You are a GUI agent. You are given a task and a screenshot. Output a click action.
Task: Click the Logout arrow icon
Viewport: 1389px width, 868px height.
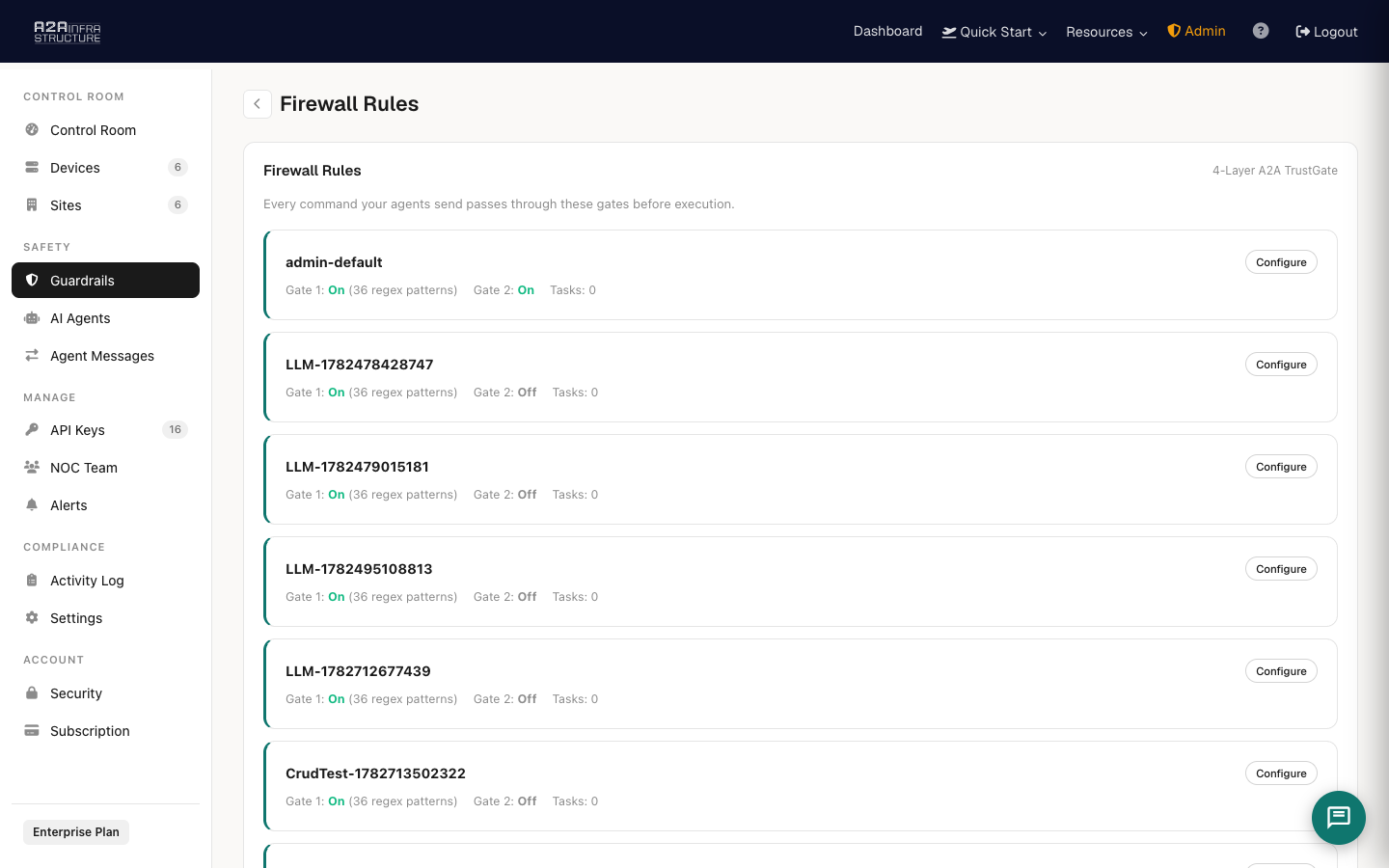click(1302, 32)
